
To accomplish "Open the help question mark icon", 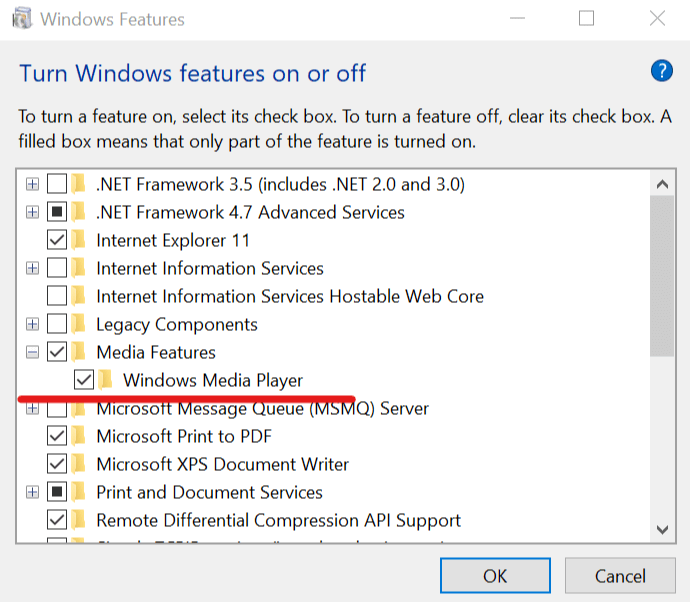I will click(x=661, y=71).
